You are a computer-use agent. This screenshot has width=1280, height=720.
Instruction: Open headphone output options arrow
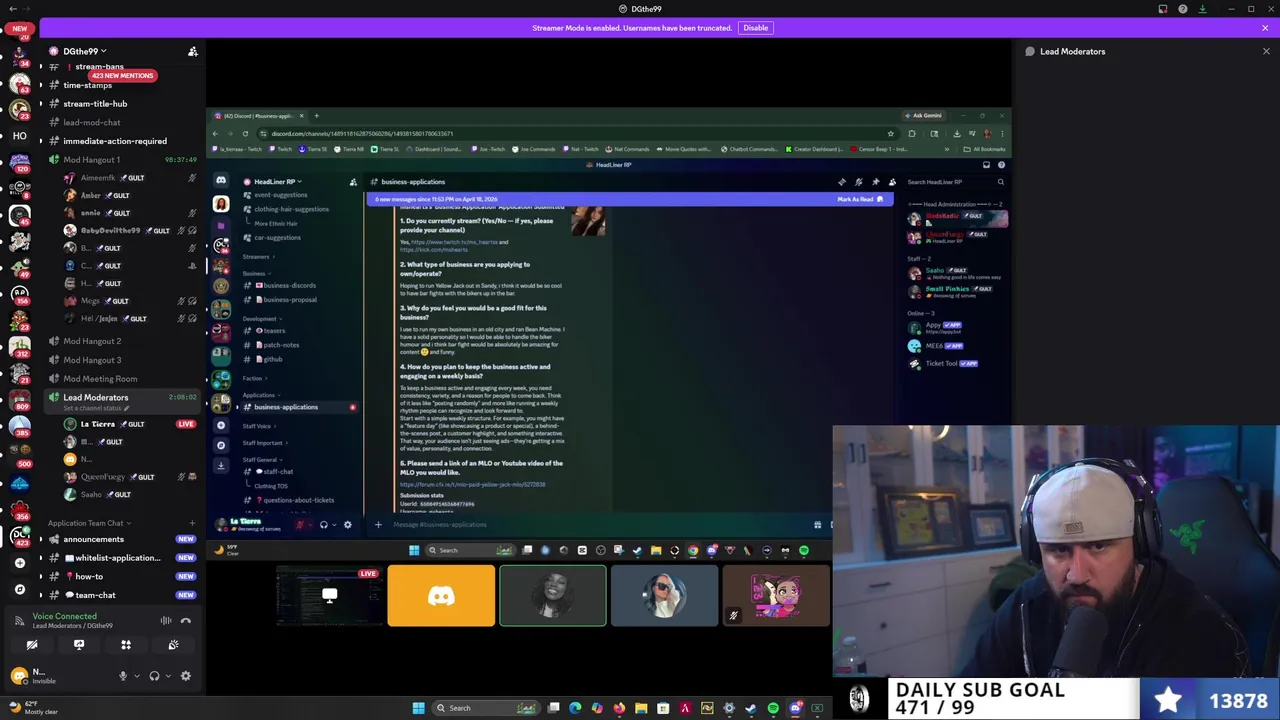(166, 676)
